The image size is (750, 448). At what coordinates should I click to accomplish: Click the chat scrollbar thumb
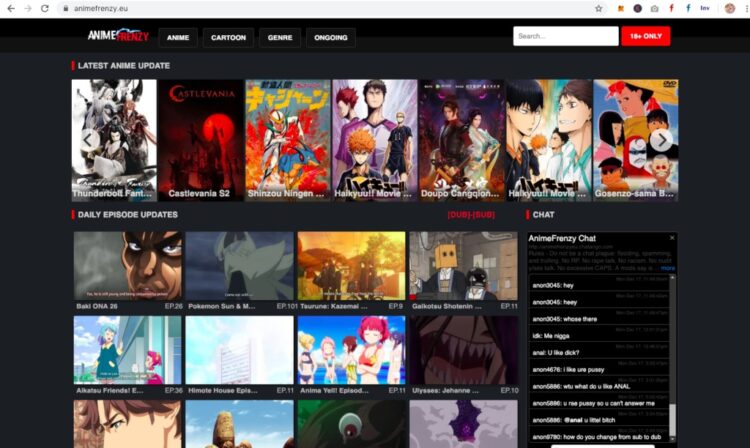[x=672, y=420]
